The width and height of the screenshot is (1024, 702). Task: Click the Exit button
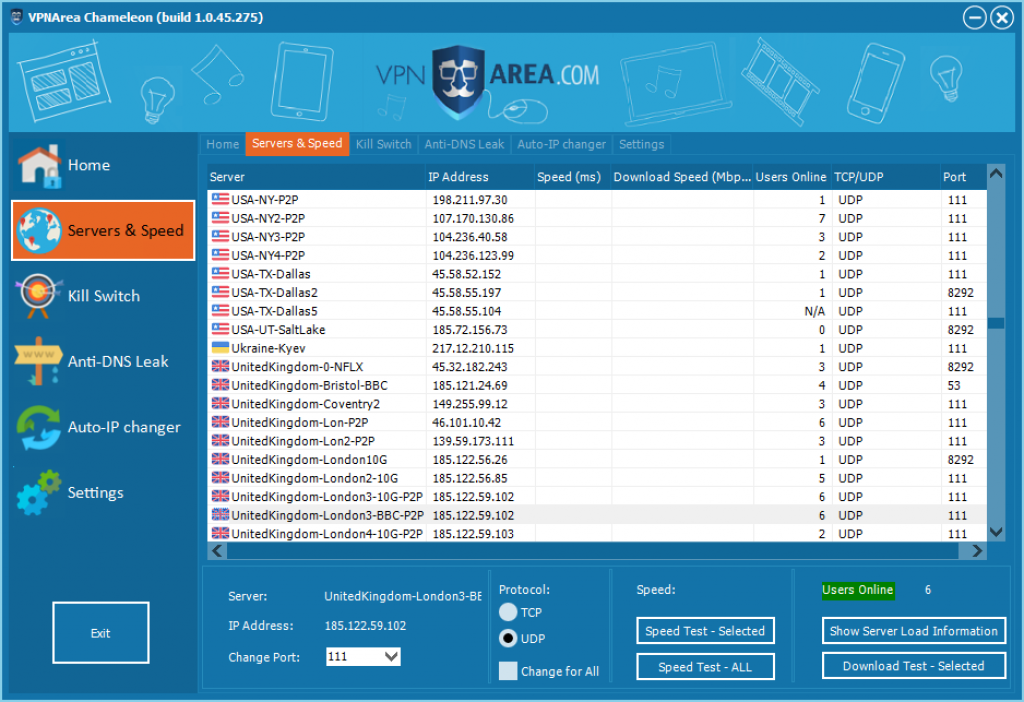tap(101, 633)
